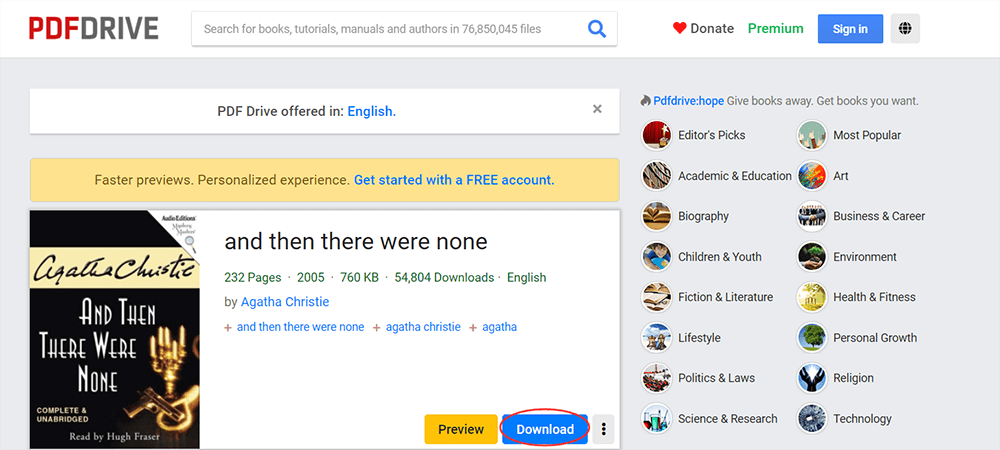
Task: Click the Download button
Action: (545, 429)
